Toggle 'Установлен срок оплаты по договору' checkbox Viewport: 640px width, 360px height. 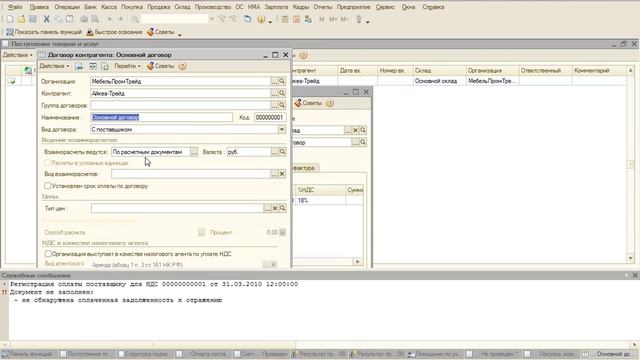pyautogui.click(x=48, y=186)
